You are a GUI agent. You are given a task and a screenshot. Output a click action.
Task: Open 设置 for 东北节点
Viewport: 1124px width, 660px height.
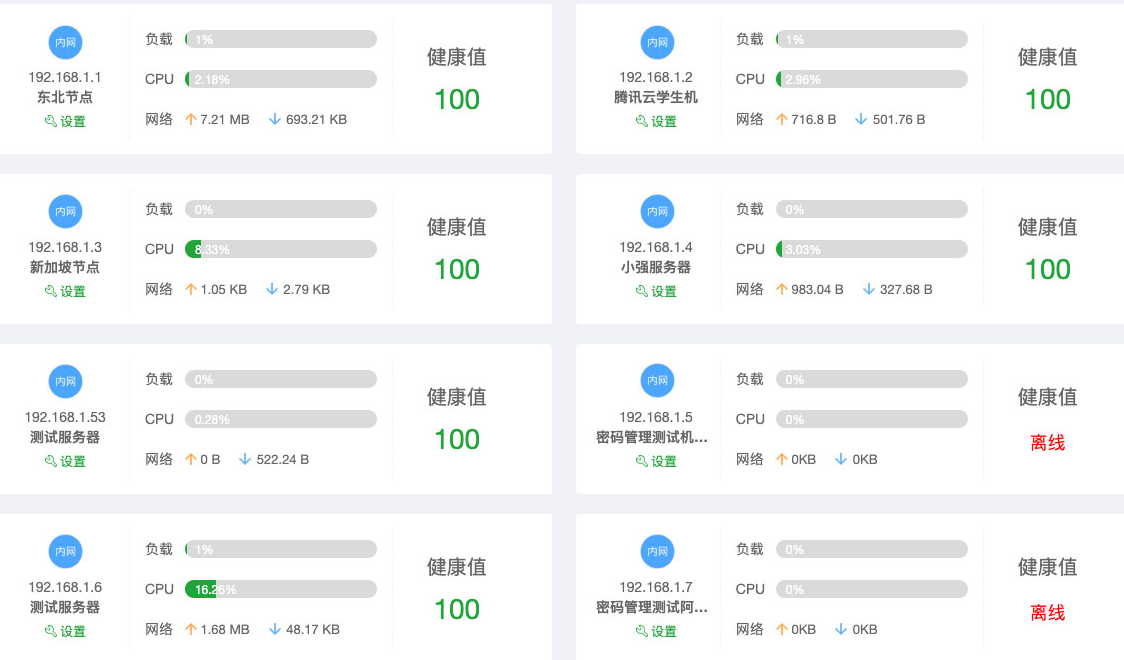[66, 122]
